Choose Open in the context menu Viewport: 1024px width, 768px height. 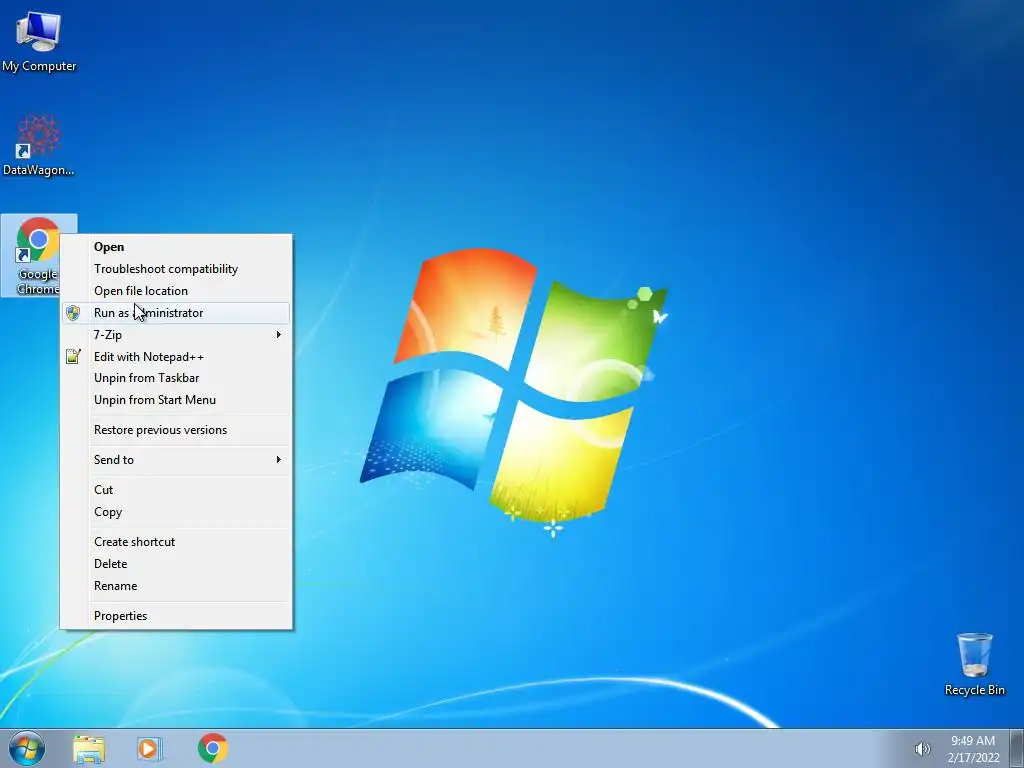pos(176,247)
